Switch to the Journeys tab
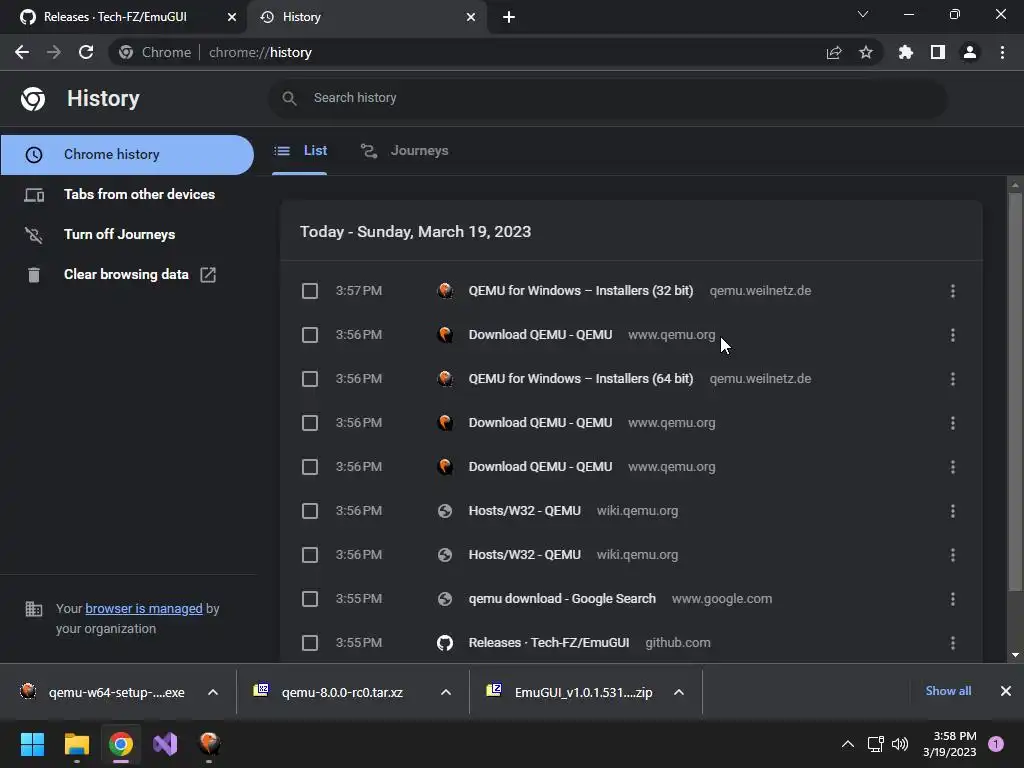The height and width of the screenshot is (768, 1024). coord(405,151)
